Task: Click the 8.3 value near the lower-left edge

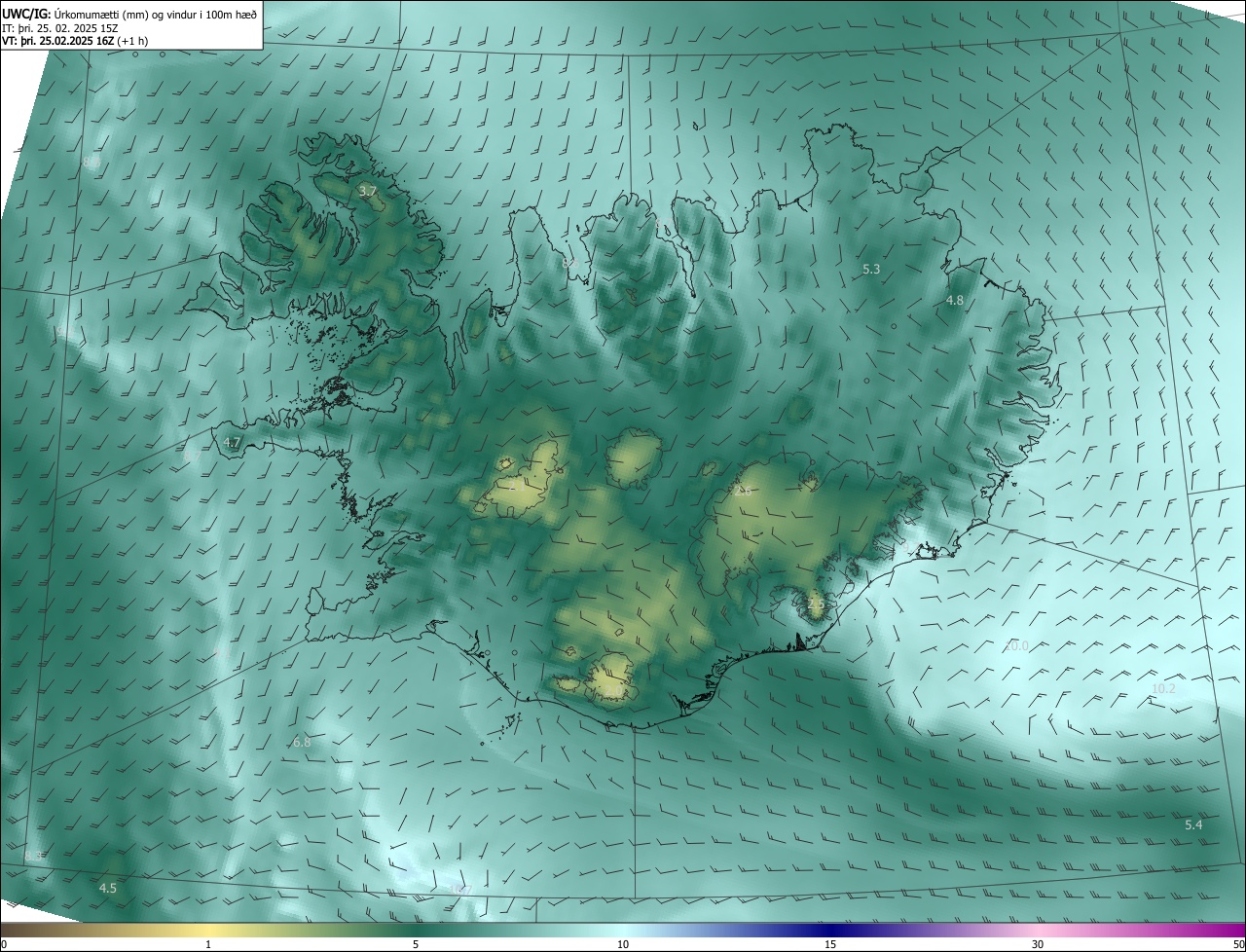Action: coord(34,856)
